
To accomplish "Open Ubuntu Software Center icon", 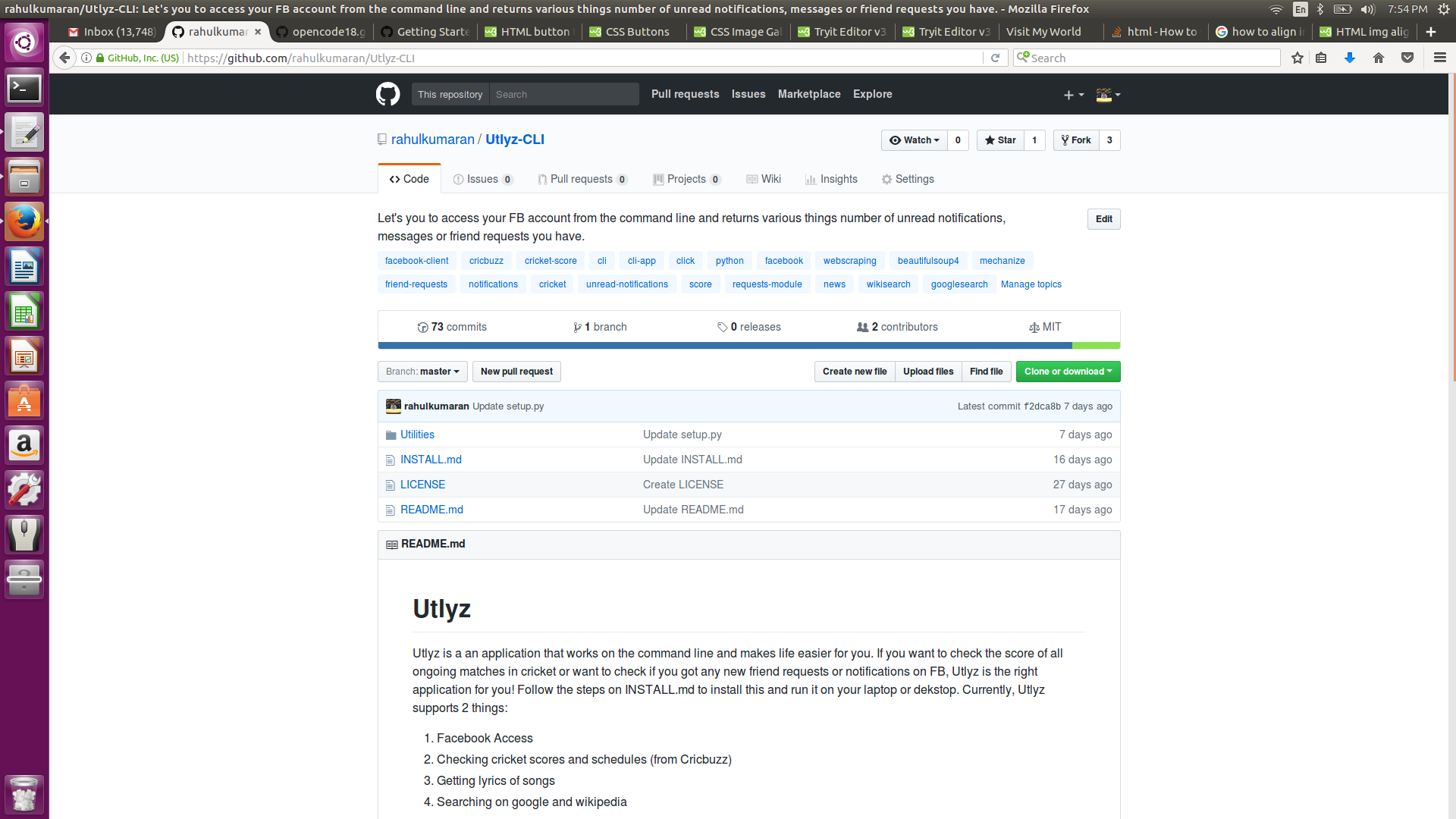I will coord(24,400).
